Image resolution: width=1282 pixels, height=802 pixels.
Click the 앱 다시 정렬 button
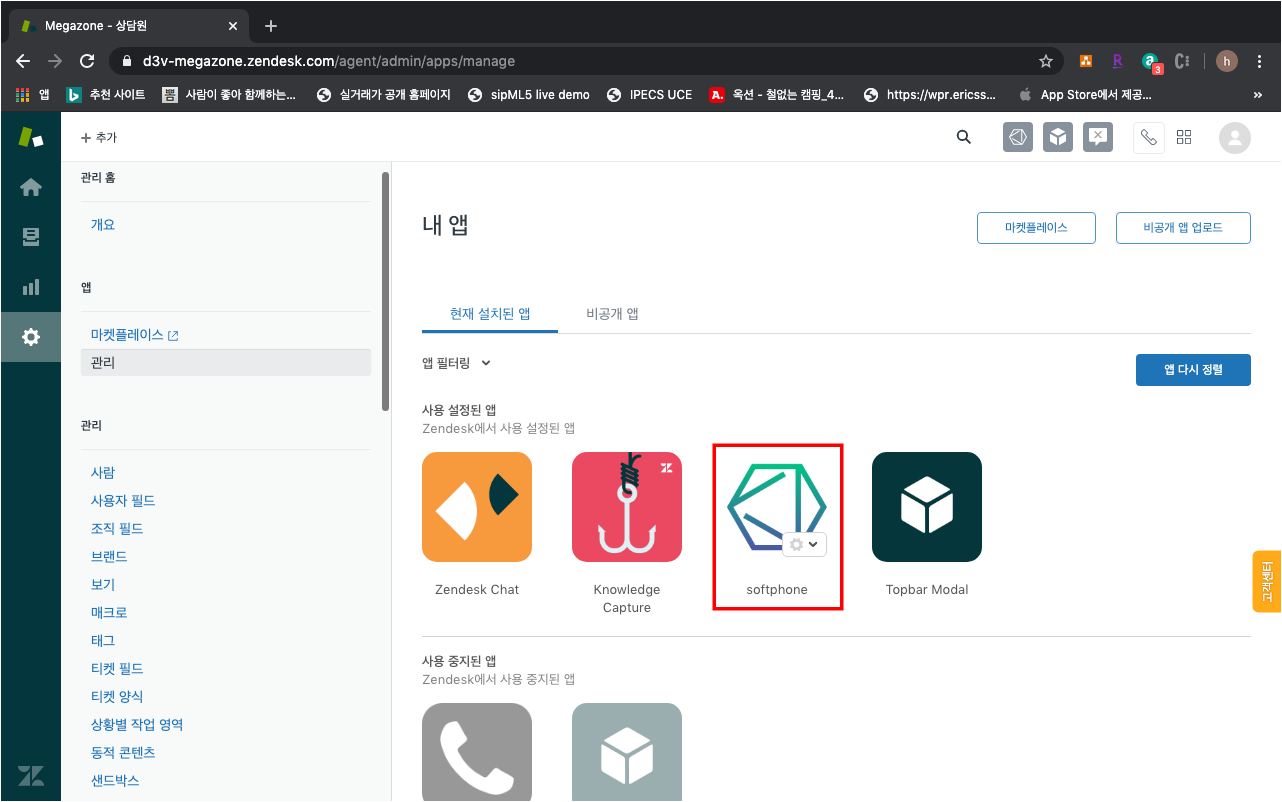1193,370
